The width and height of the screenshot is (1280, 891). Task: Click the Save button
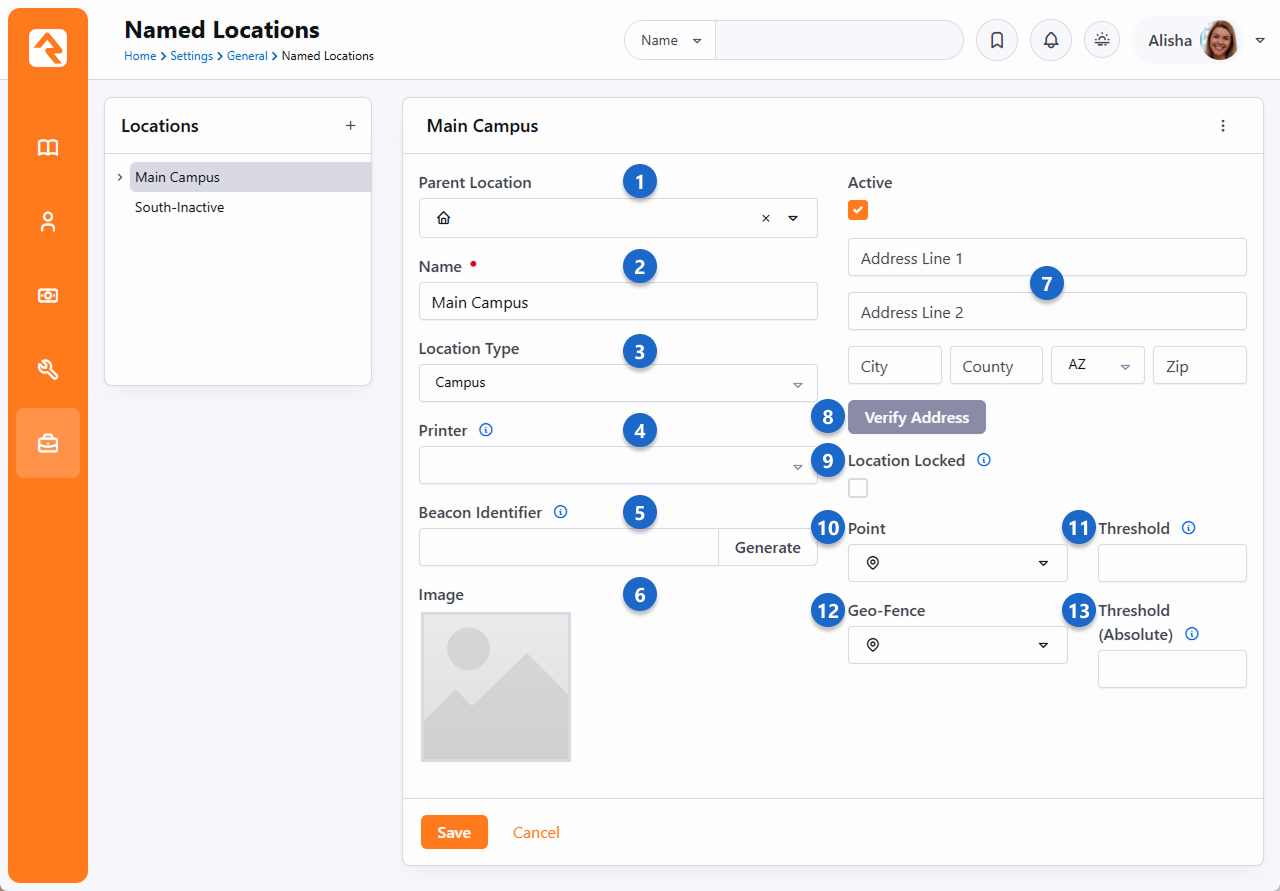pyautogui.click(x=454, y=832)
